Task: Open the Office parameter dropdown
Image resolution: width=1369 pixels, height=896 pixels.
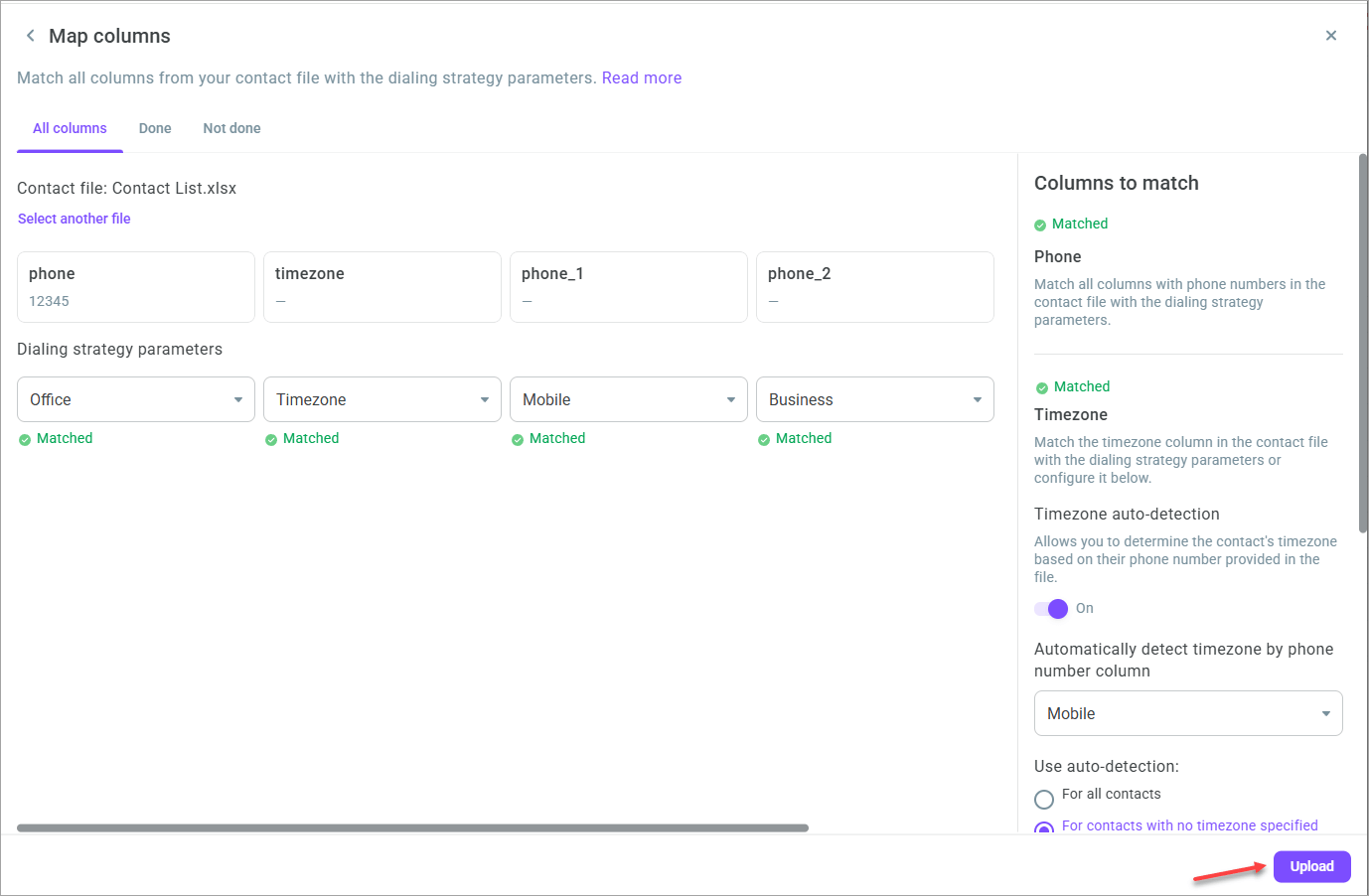Action: [136, 399]
